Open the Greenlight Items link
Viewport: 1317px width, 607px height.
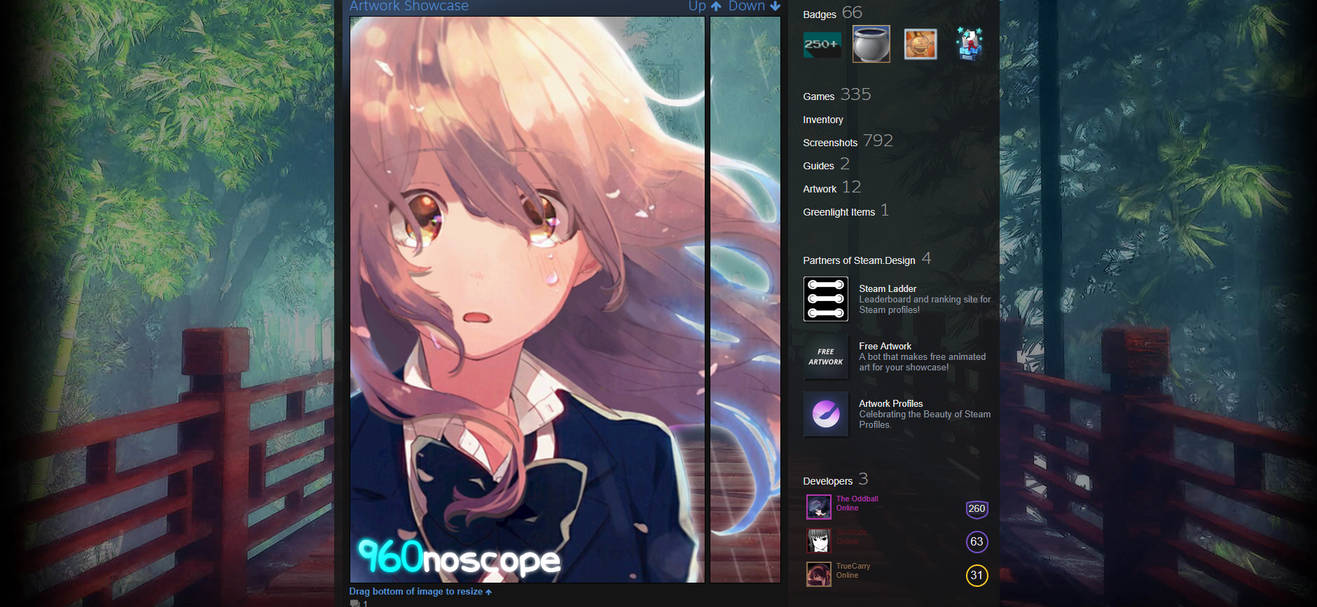[839, 212]
